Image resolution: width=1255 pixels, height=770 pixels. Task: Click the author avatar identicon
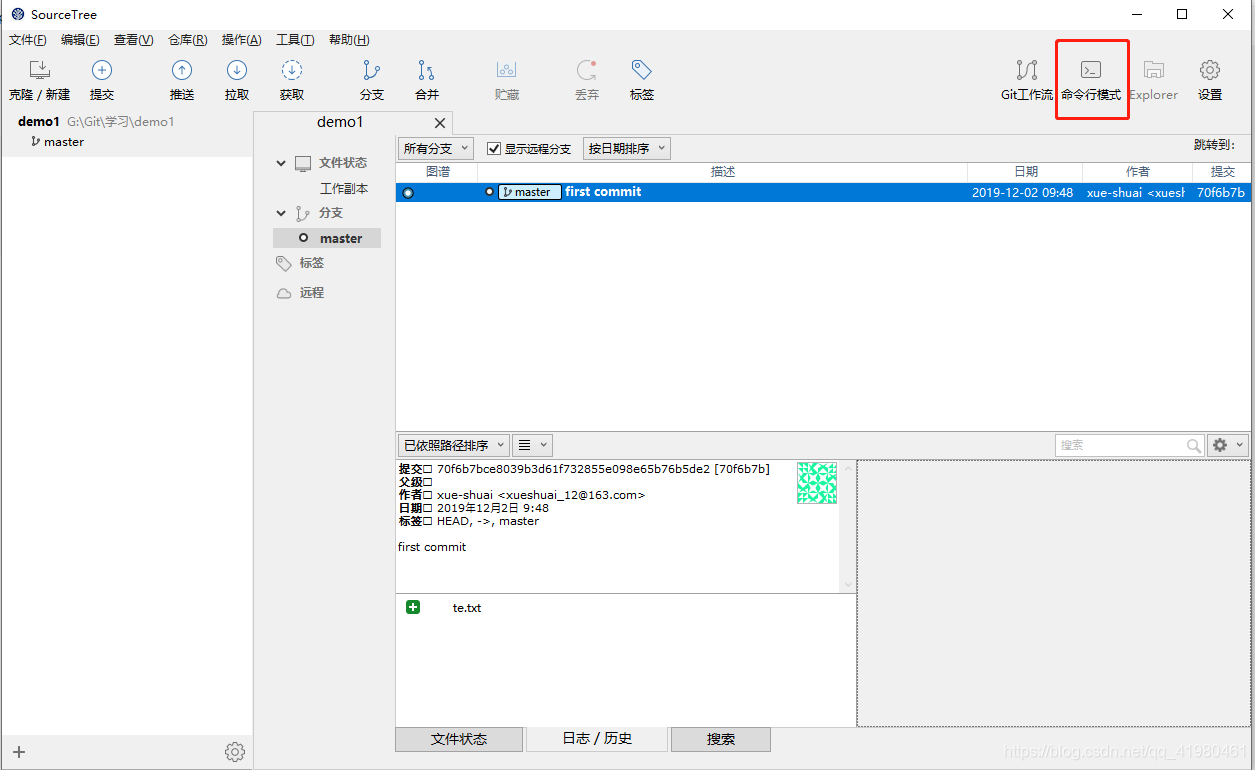(x=817, y=482)
